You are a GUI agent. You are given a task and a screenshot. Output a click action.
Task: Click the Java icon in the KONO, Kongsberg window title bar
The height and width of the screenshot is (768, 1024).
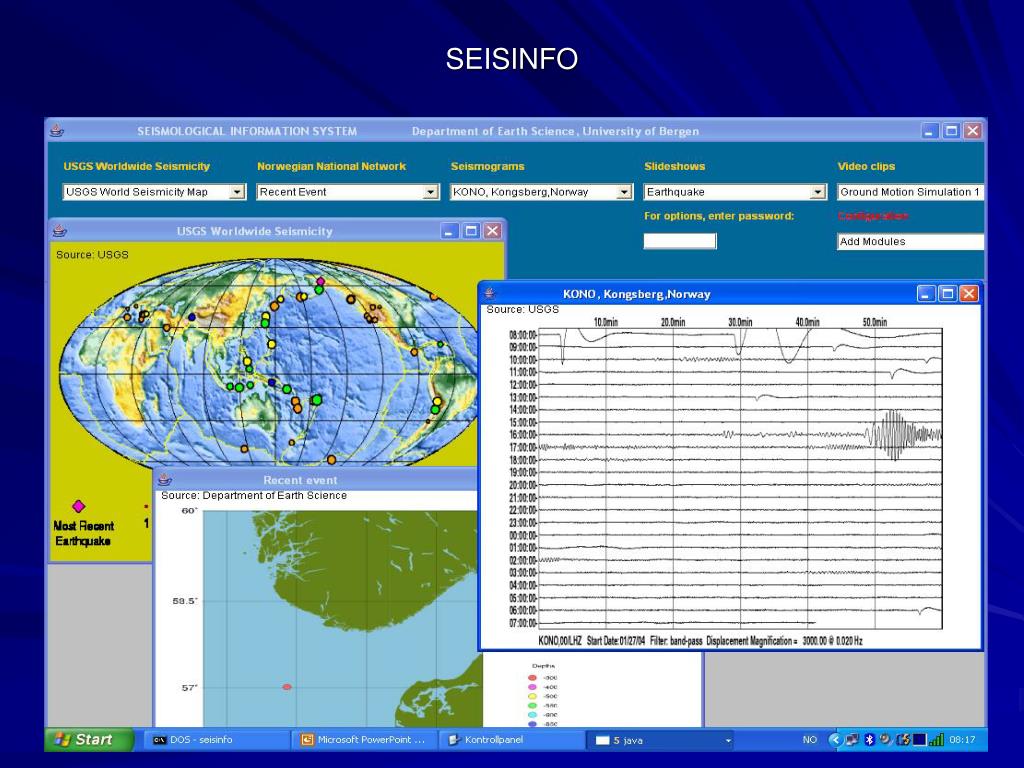(490, 294)
